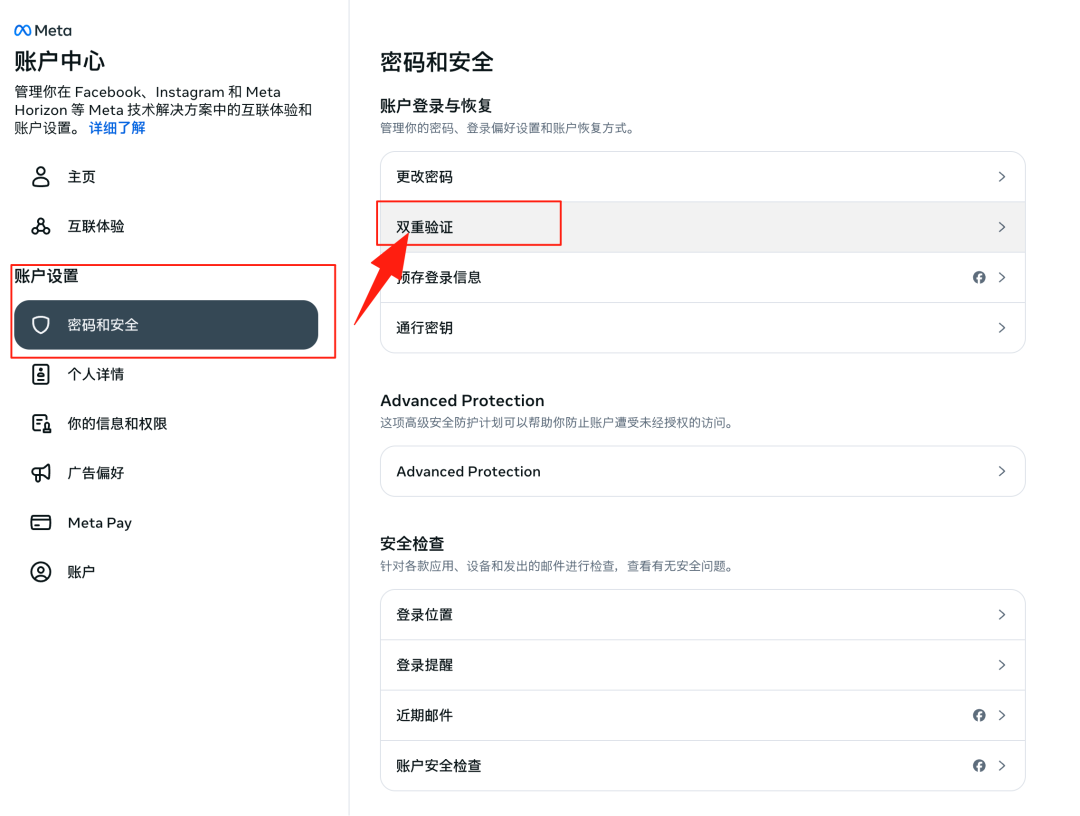Click the 互联体验 icon in sidebar

41,226
